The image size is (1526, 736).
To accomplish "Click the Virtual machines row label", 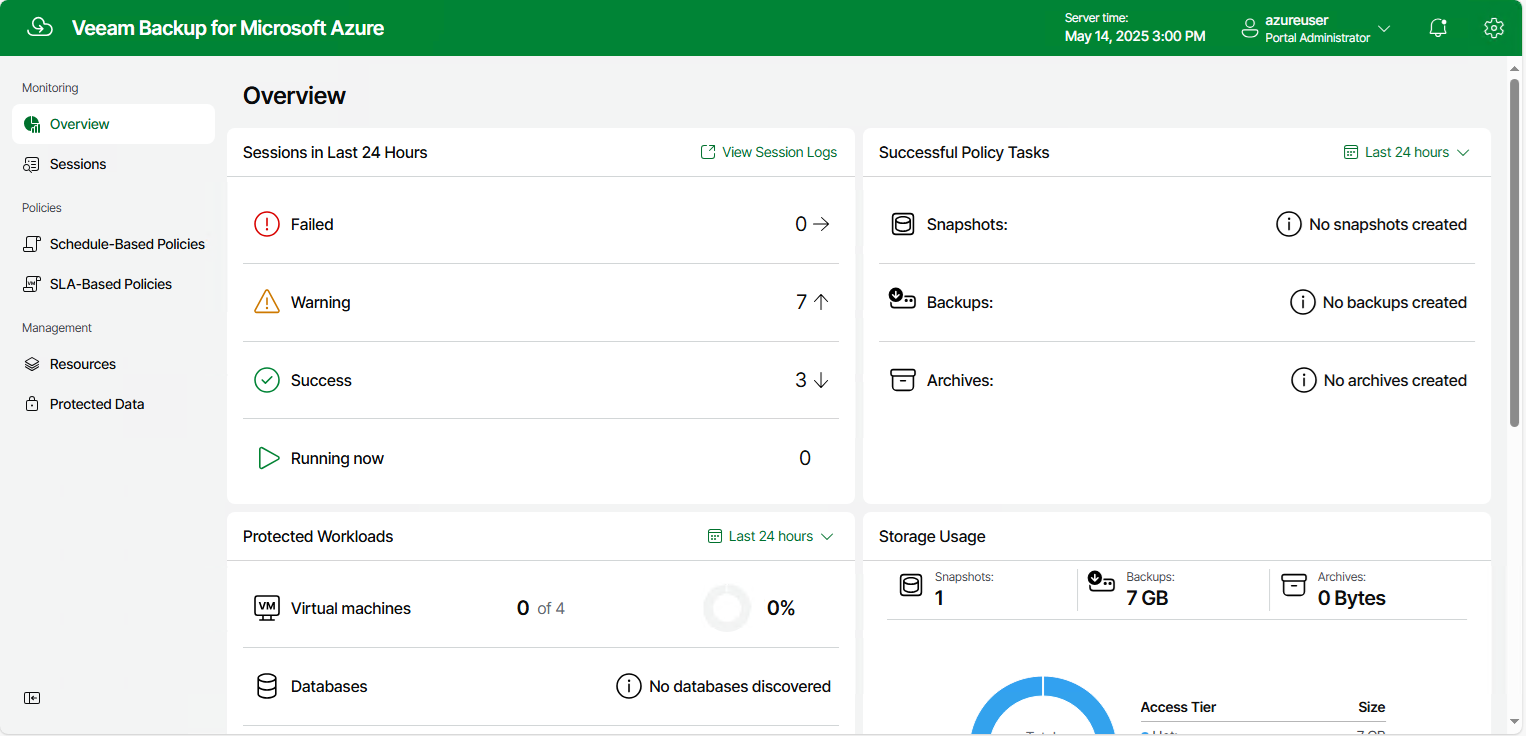I will [x=351, y=608].
